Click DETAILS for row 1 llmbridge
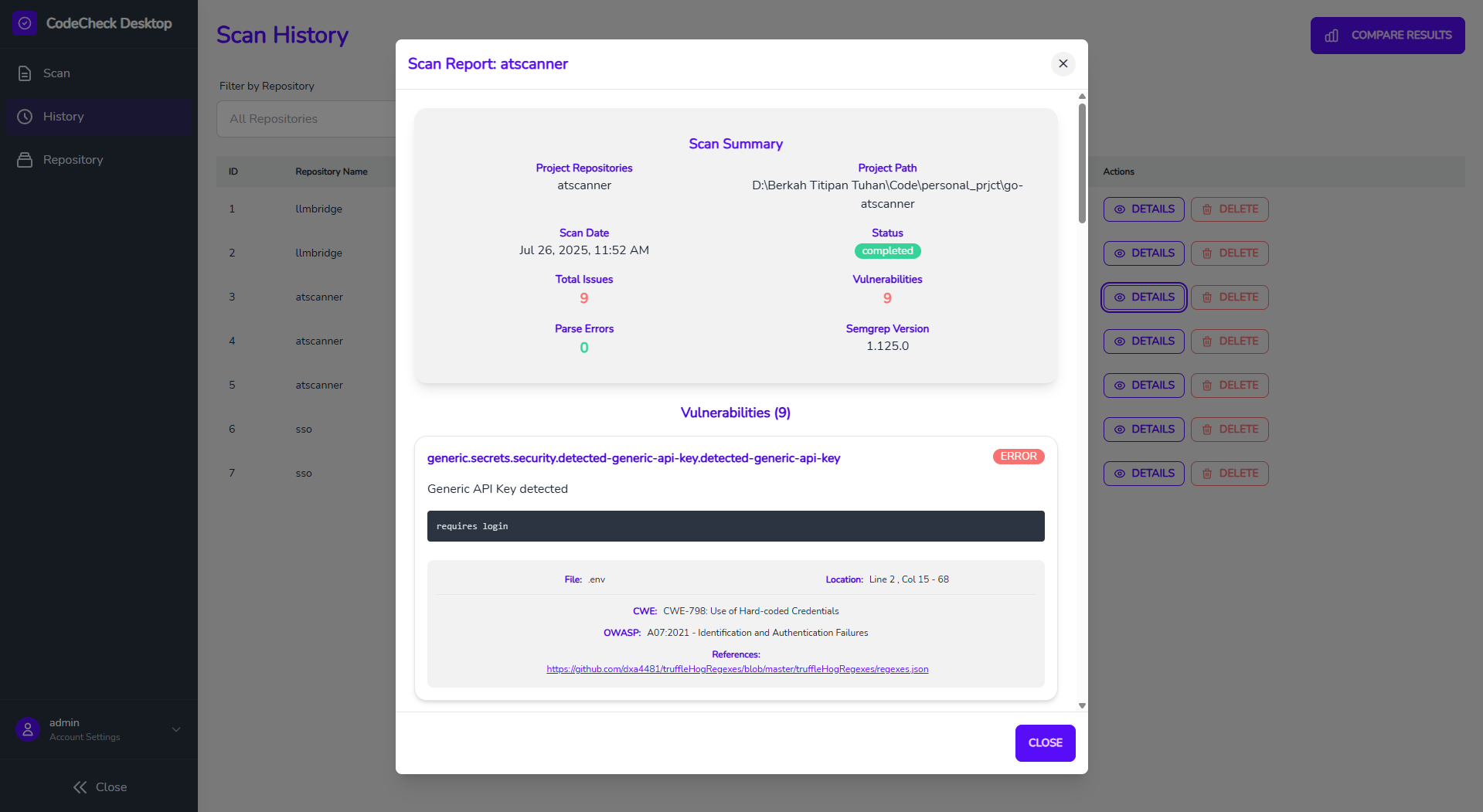Screen dimensions: 1483x812 1144,209
